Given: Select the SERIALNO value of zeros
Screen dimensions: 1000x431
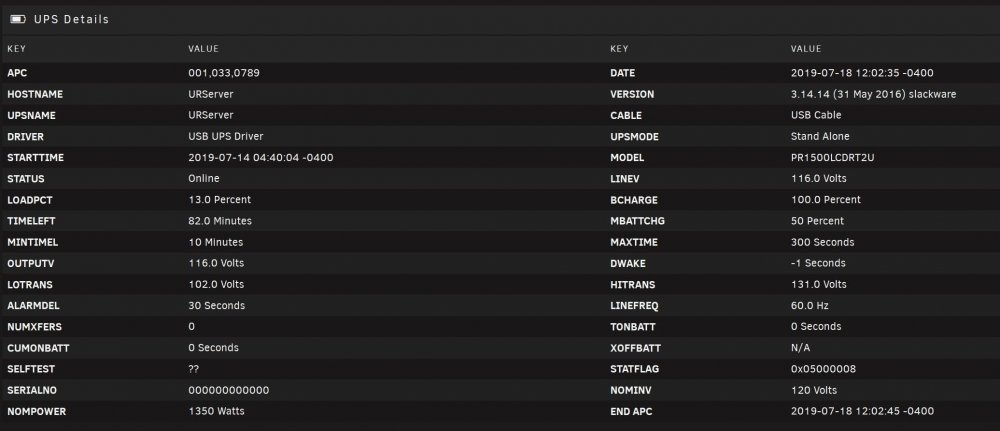Looking at the screenshot, I should tap(229, 390).
